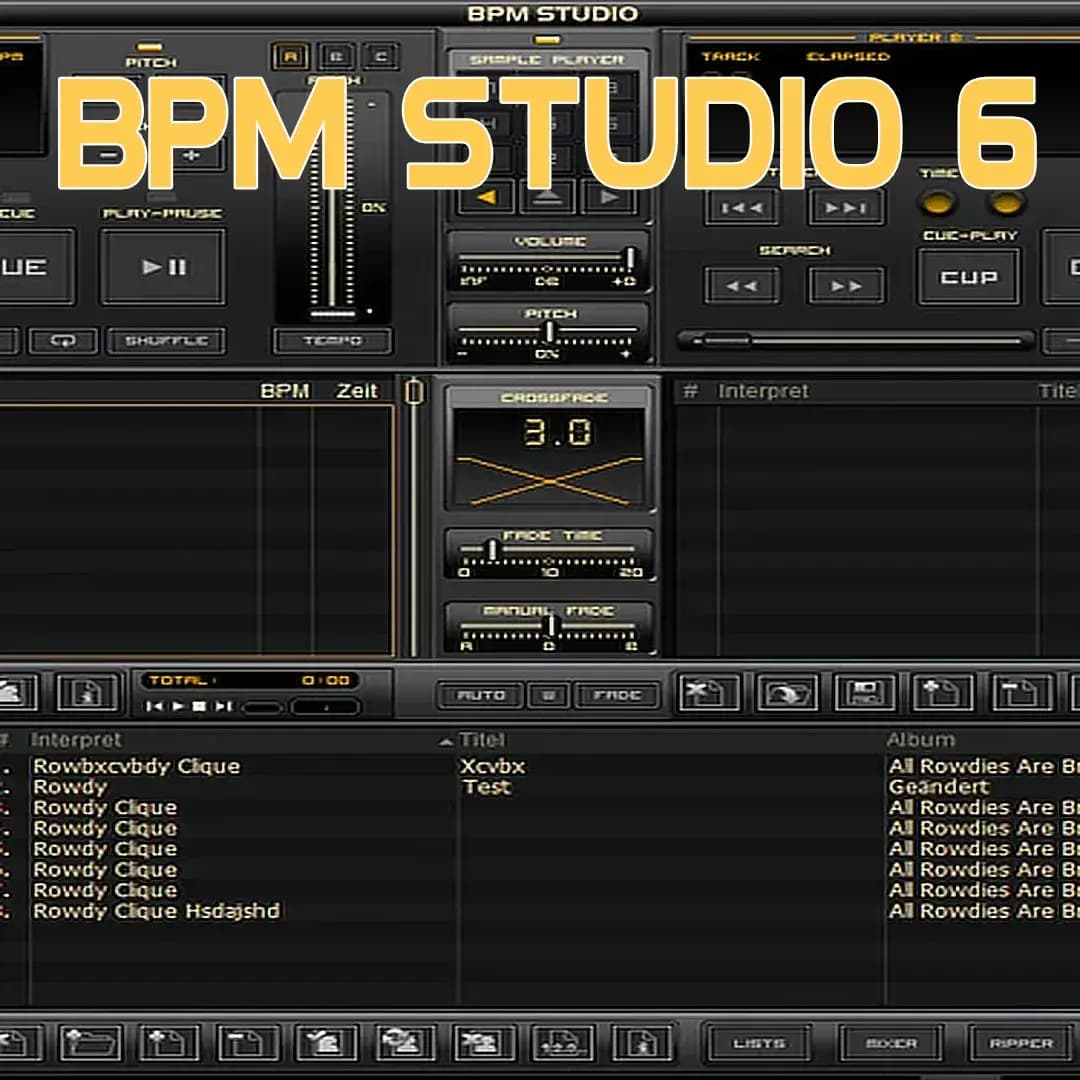1080x1080 pixels.
Task: Toggle the second yellow Time indicator
Action: click(1006, 204)
